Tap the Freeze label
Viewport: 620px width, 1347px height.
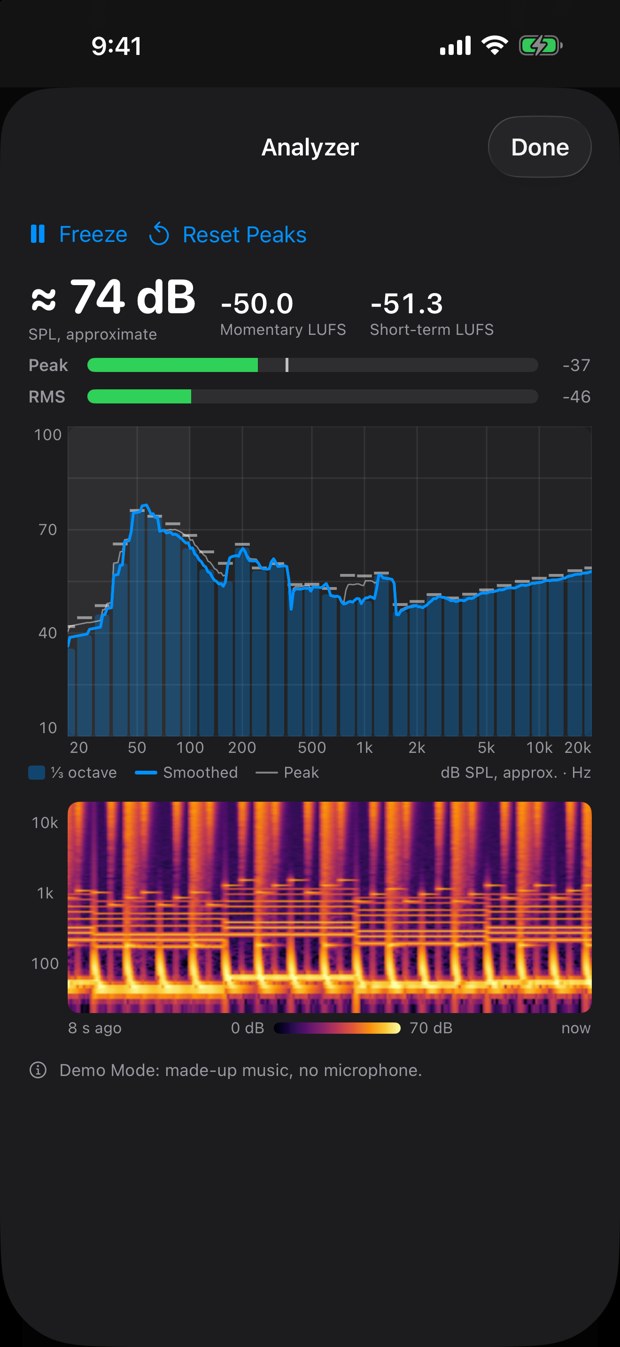pos(93,235)
